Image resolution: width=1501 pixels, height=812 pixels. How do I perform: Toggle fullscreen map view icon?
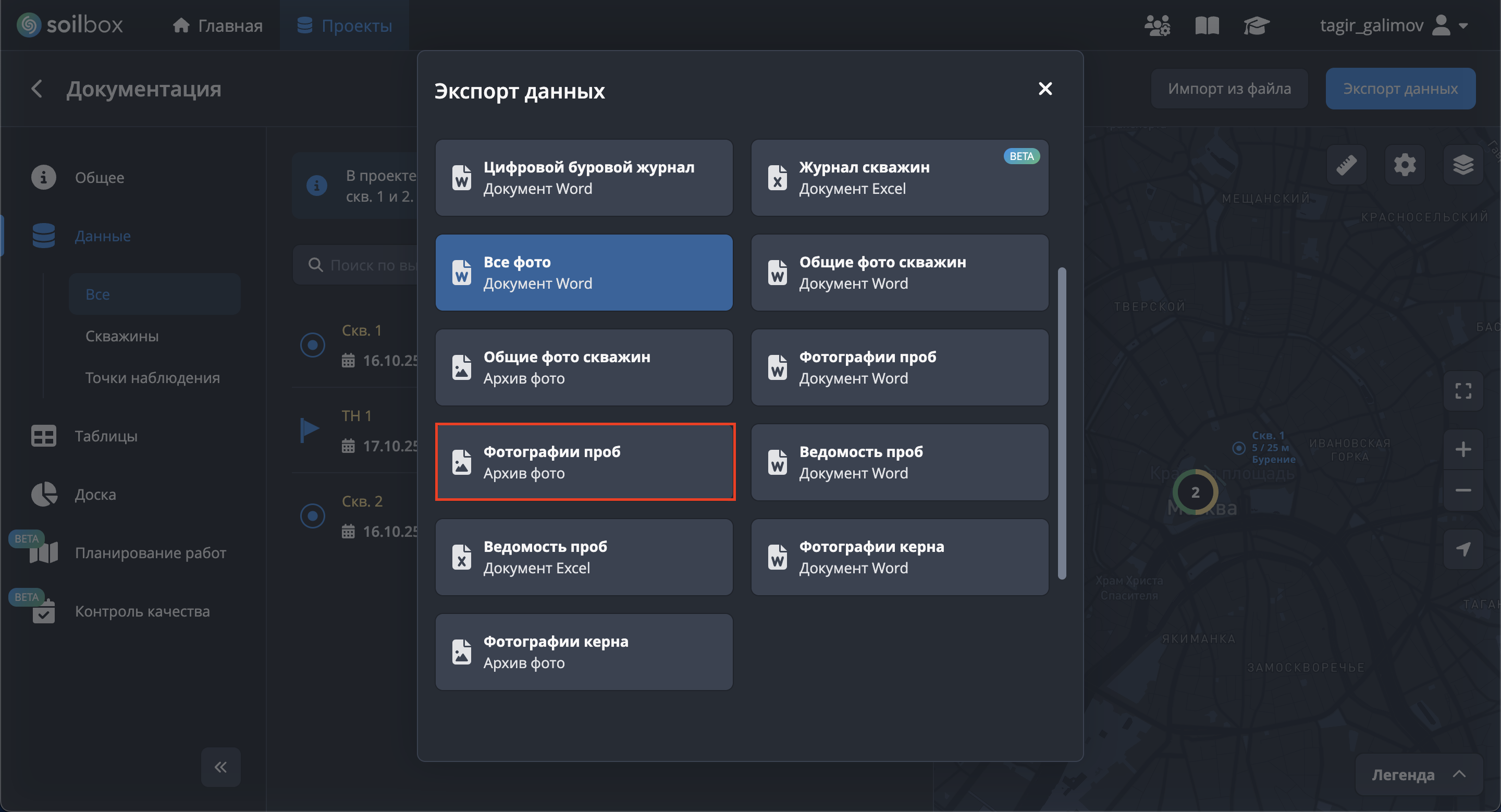1462,391
